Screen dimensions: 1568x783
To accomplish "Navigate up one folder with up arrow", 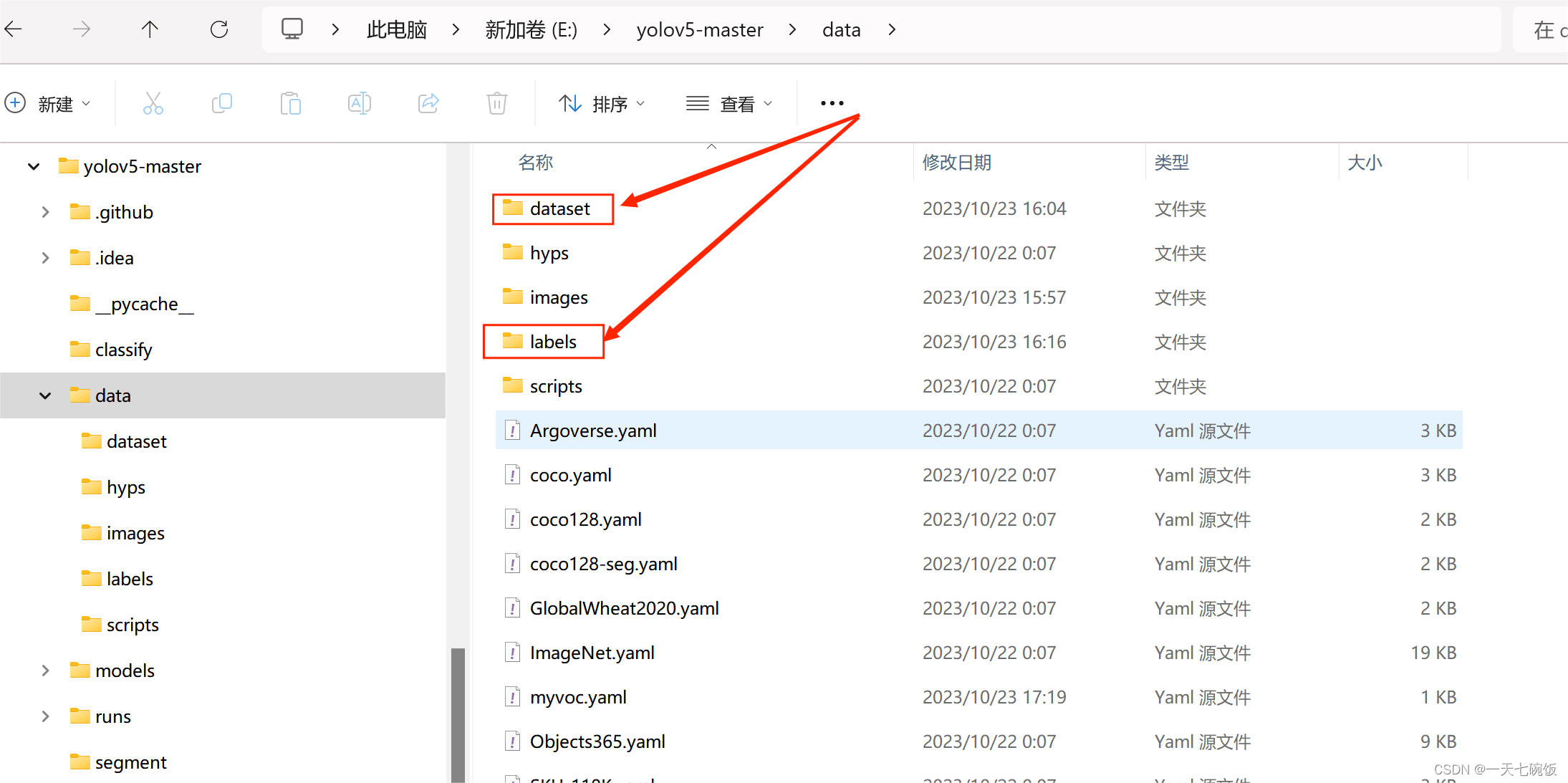I will click(x=150, y=29).
